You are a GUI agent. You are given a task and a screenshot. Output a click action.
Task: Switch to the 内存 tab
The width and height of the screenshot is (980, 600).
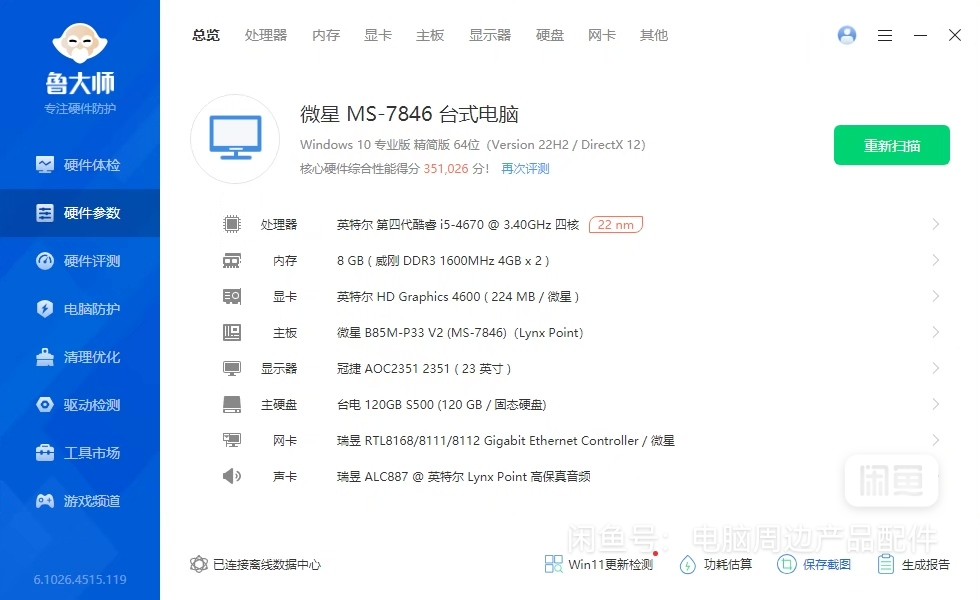[326, 36]
